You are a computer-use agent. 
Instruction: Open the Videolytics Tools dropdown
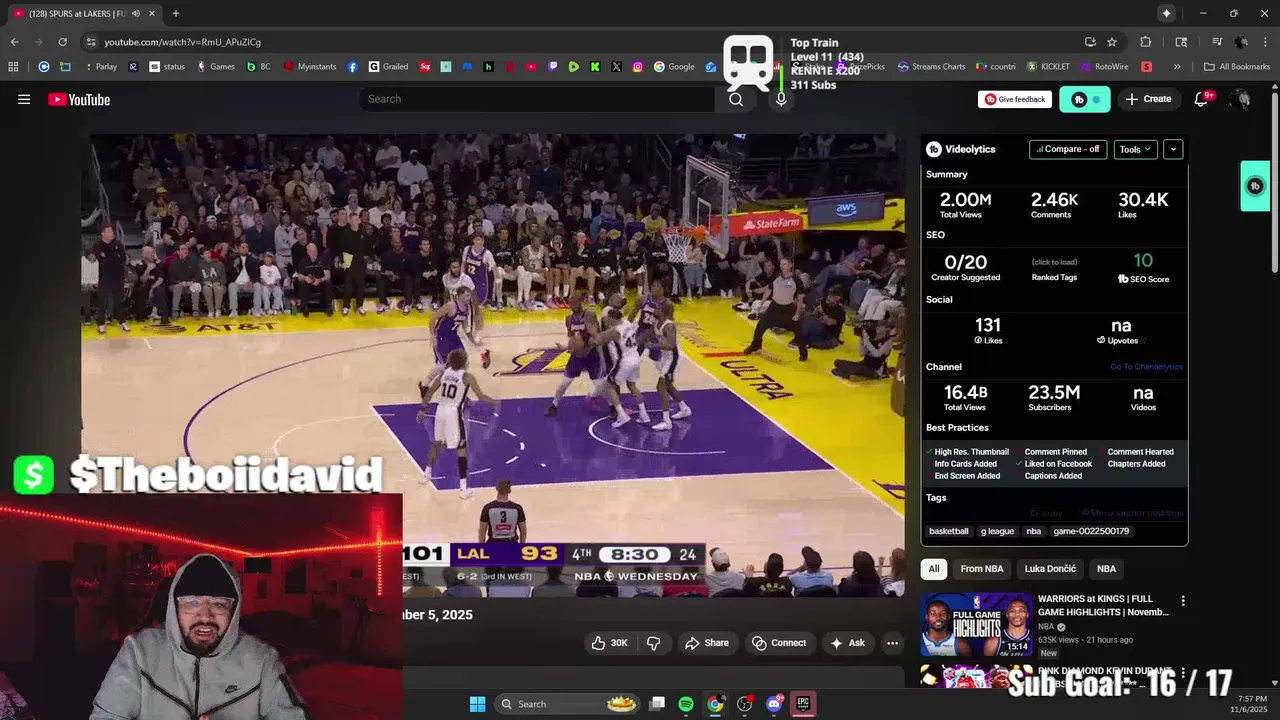coord(1136,149)
